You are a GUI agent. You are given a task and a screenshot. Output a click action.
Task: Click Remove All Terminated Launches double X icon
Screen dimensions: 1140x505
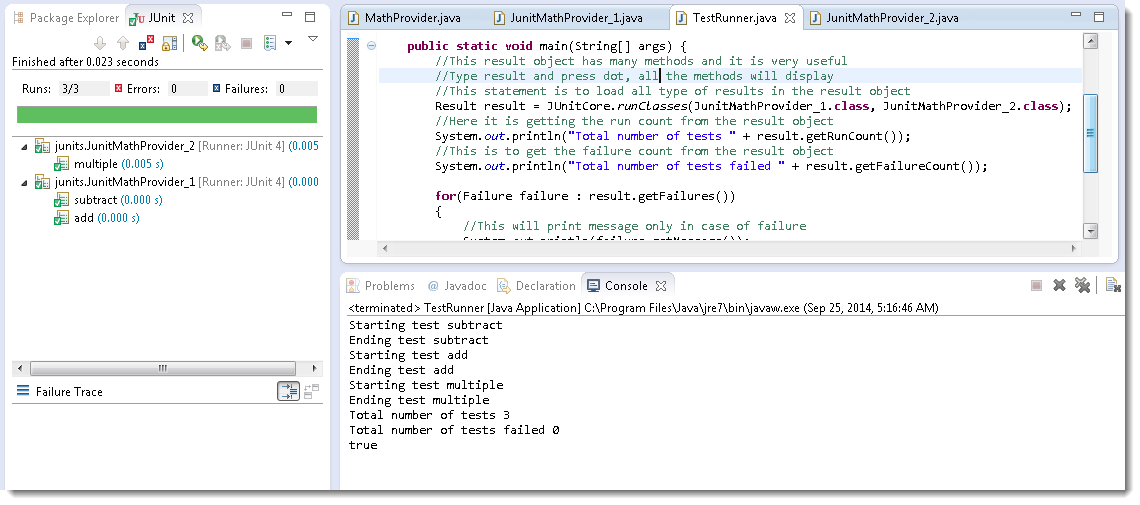[1083, 286]
